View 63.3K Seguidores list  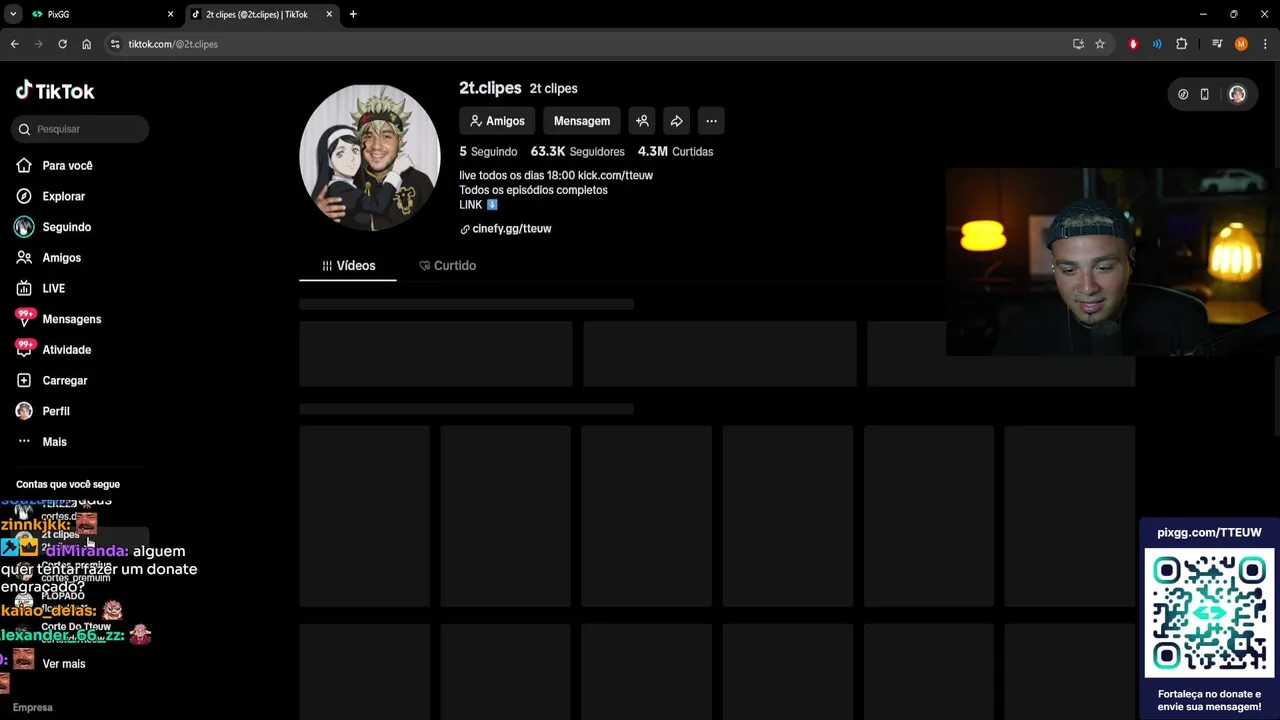pyautogui.click(x=577, y=152)
